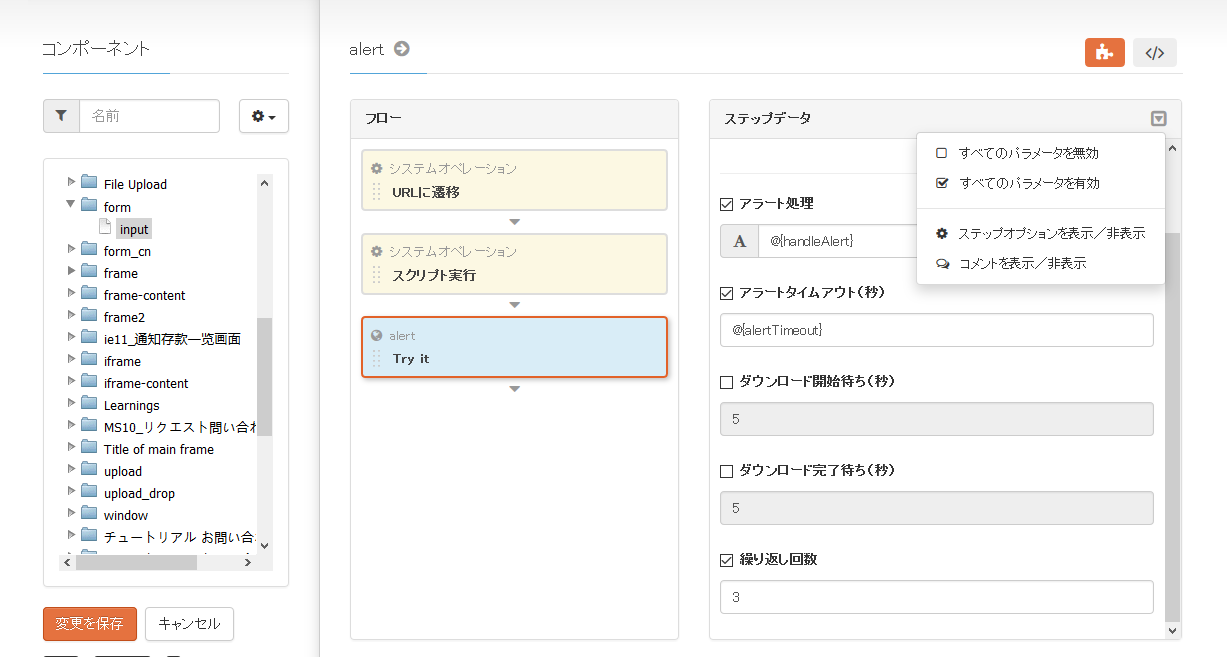Click the arrow icon next to alert title

[401, 48]
